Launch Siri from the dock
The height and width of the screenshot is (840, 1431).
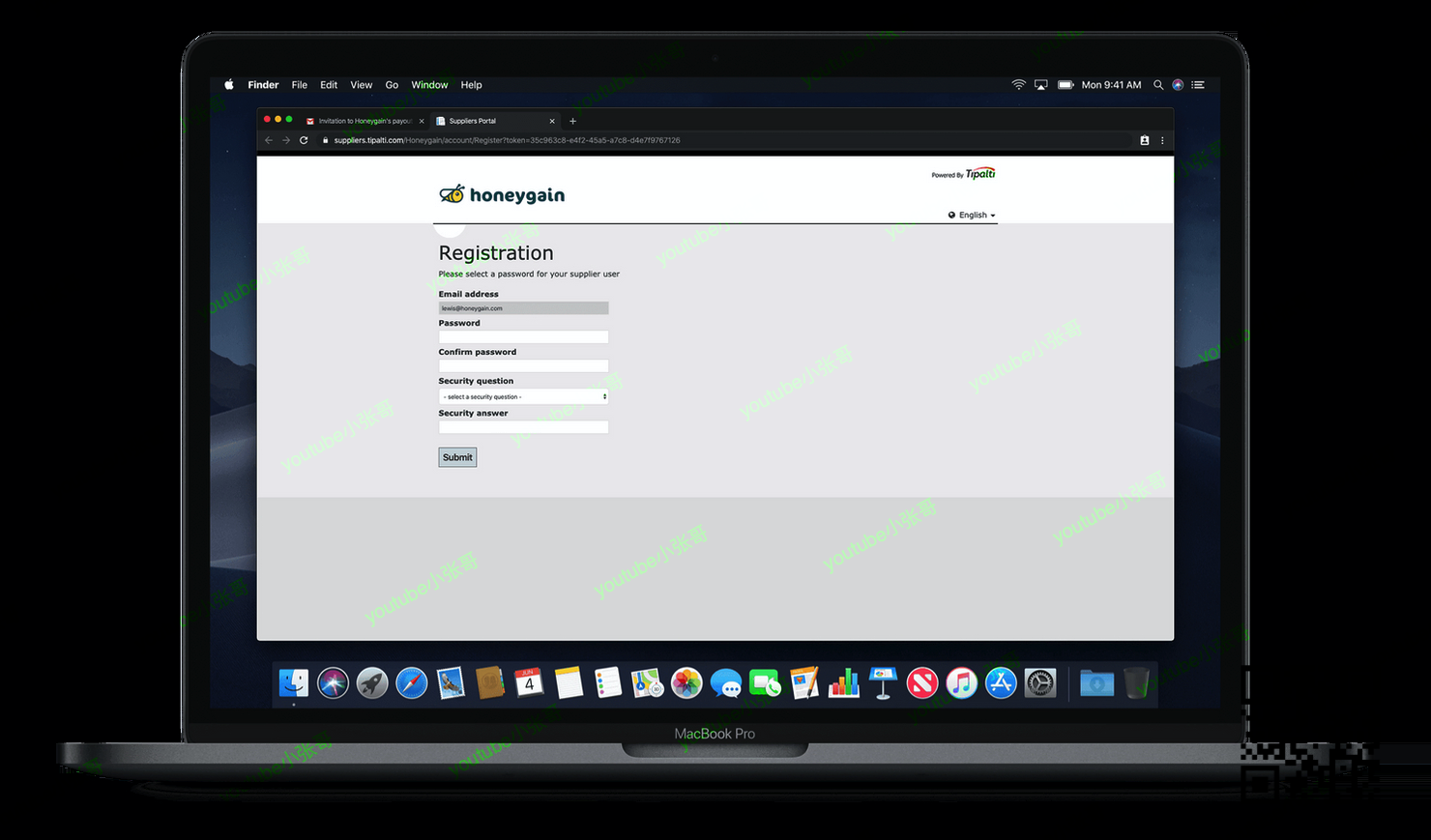[333, 682]
